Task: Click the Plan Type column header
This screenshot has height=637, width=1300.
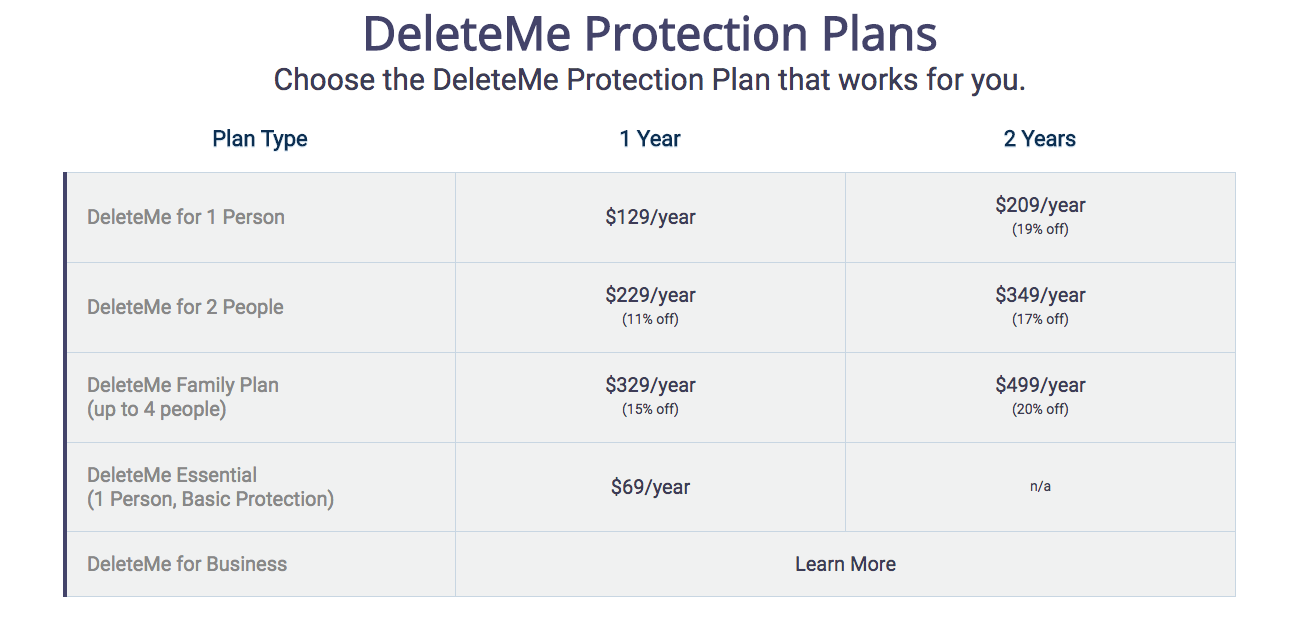Action: (x=260, y=139)
